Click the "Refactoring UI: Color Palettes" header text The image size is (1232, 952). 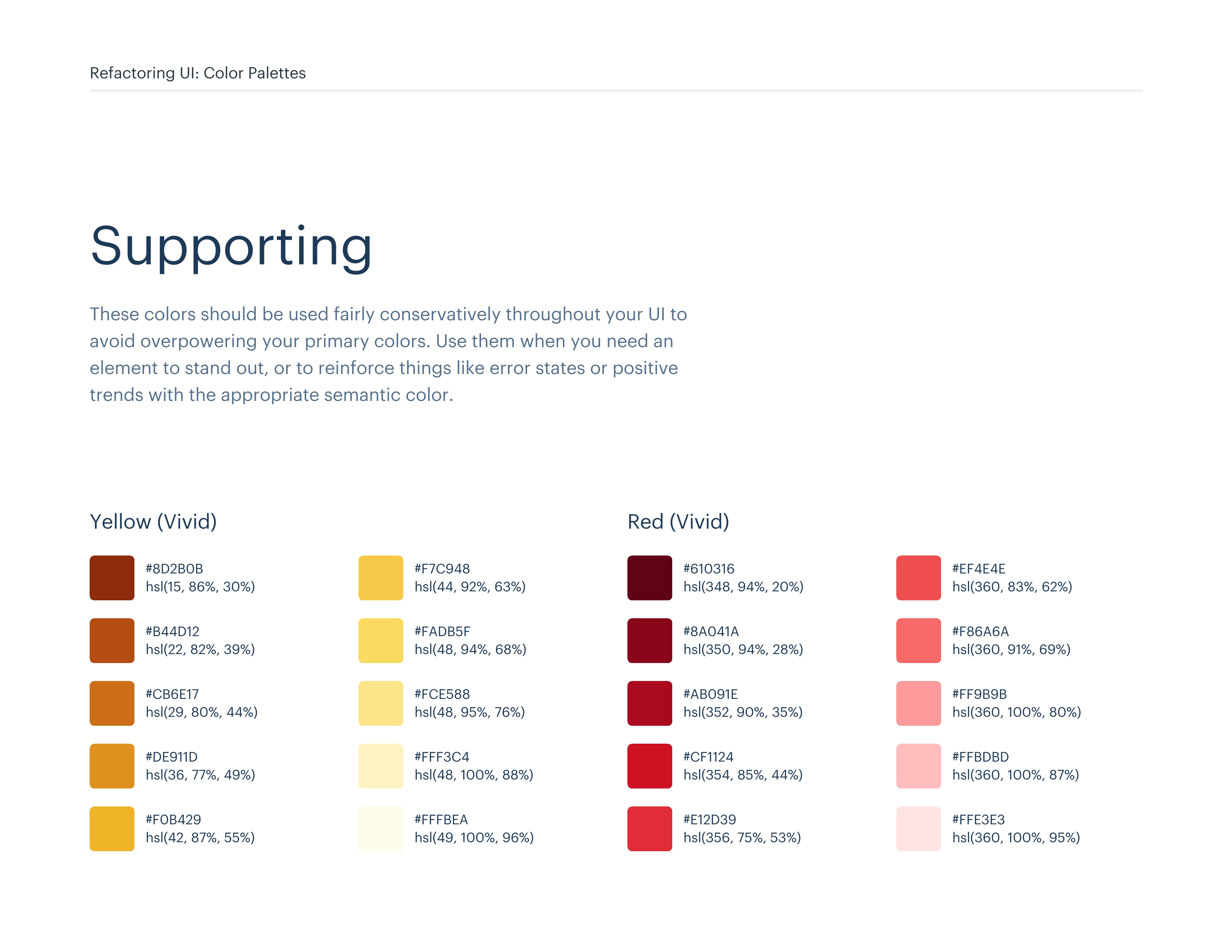click(x=198, y=73)
